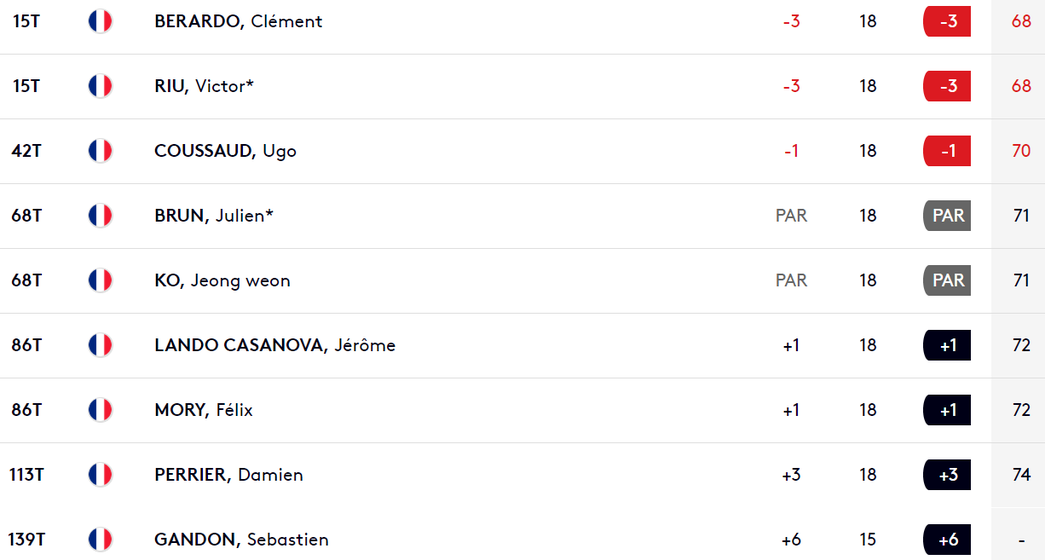The height and width of the screenshot is (560, 1045).
Task: Click the flag icon next to RIU, Victor
Action: click(100, 86)
